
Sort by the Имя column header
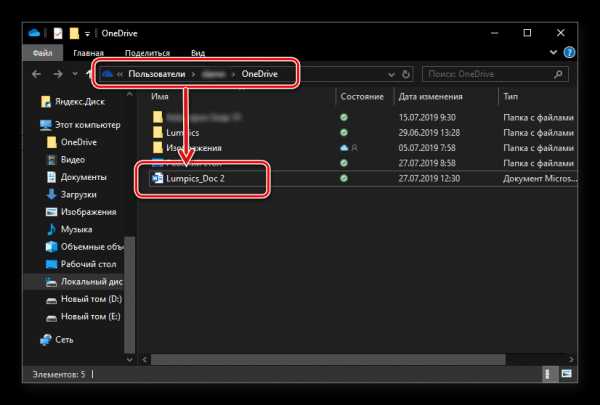160,96
